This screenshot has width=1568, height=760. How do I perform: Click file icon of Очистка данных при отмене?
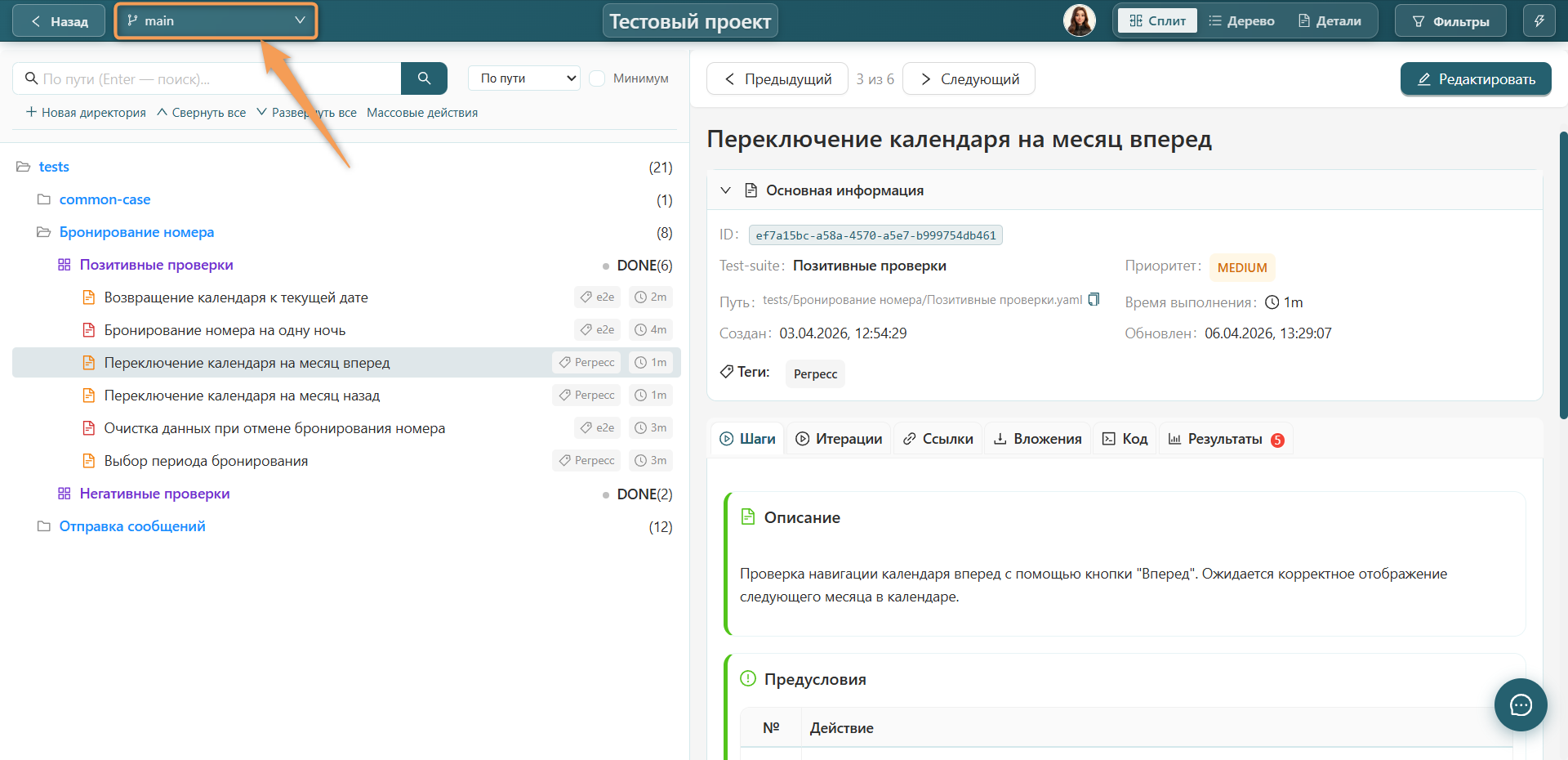[x=89, y=428]
